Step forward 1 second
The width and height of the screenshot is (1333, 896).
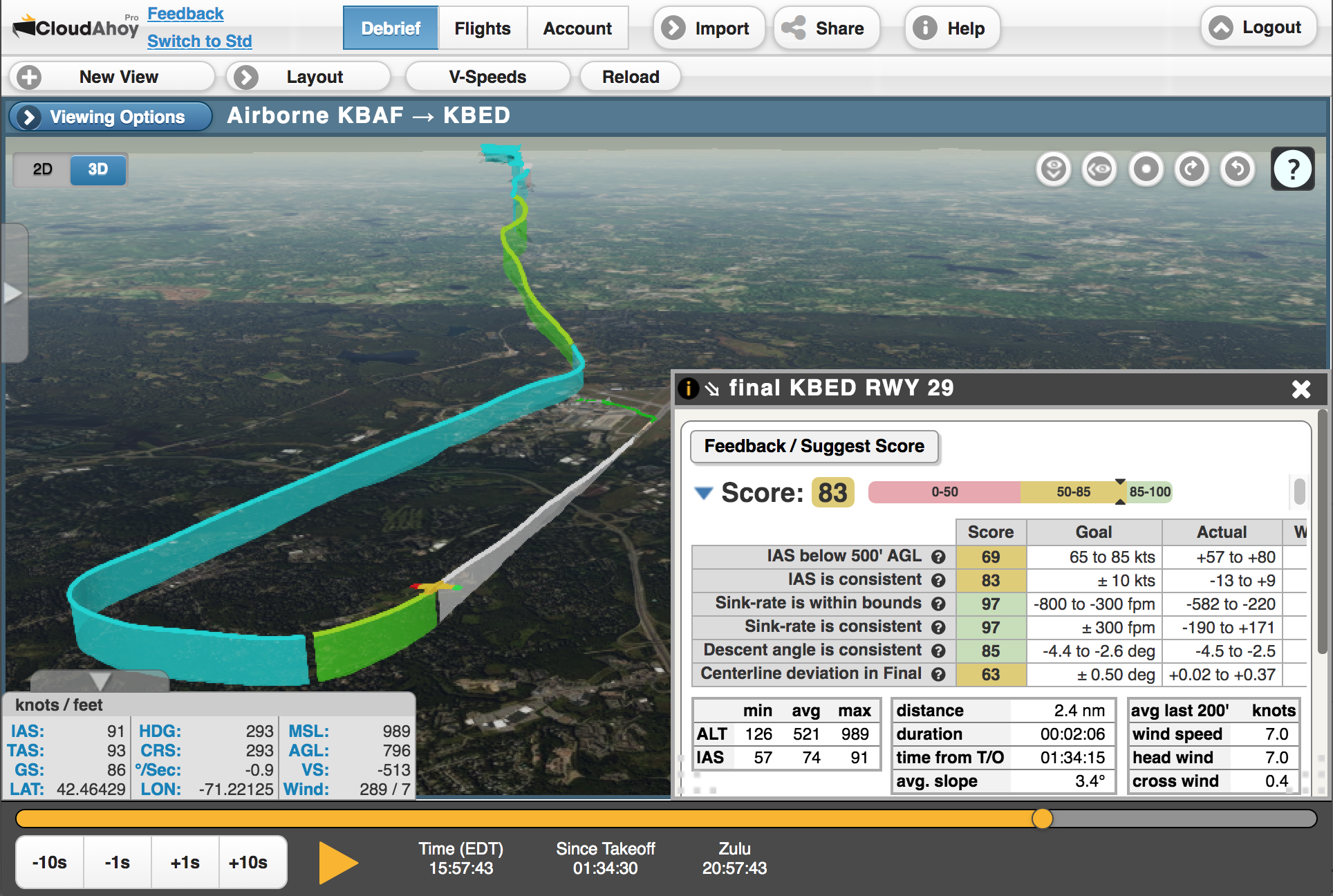tap(185, 862)
